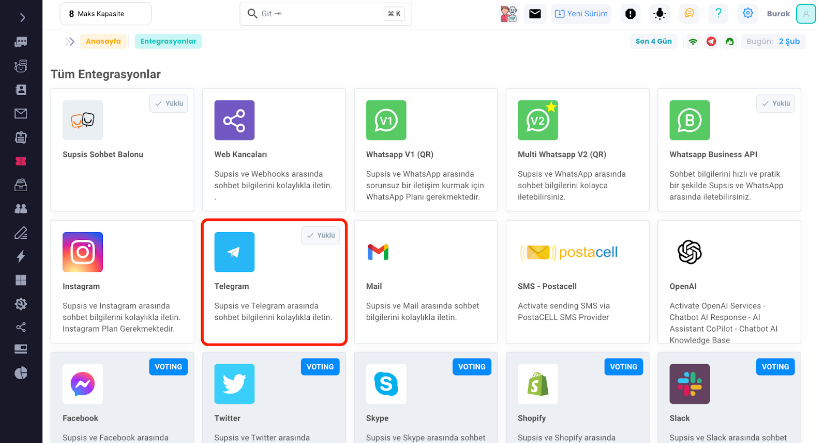Open the question mark help icon
The image size is (821, 443).
(718, 14)
